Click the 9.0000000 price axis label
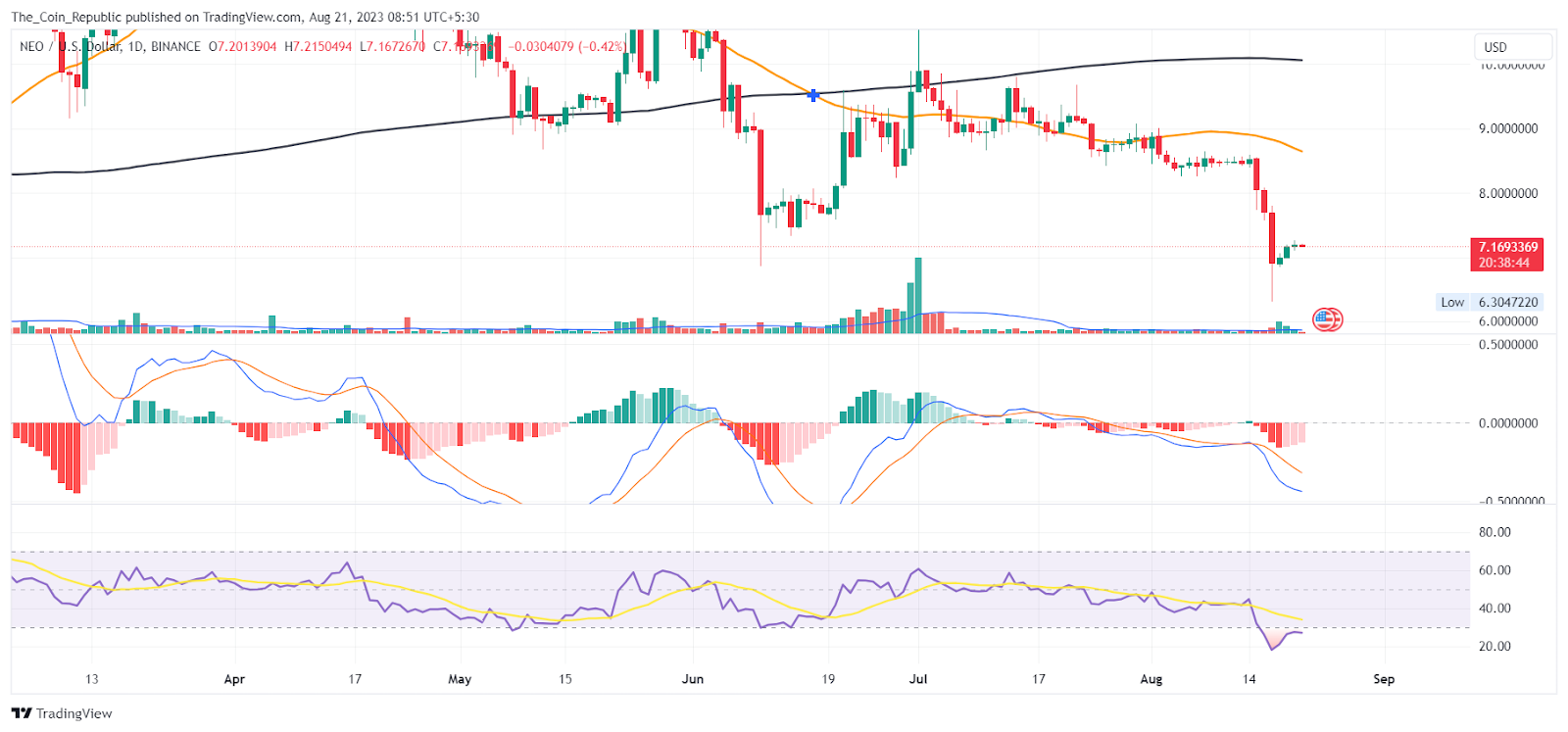The height and width of the screenshot is (732, 1568). coord(1507,128)
